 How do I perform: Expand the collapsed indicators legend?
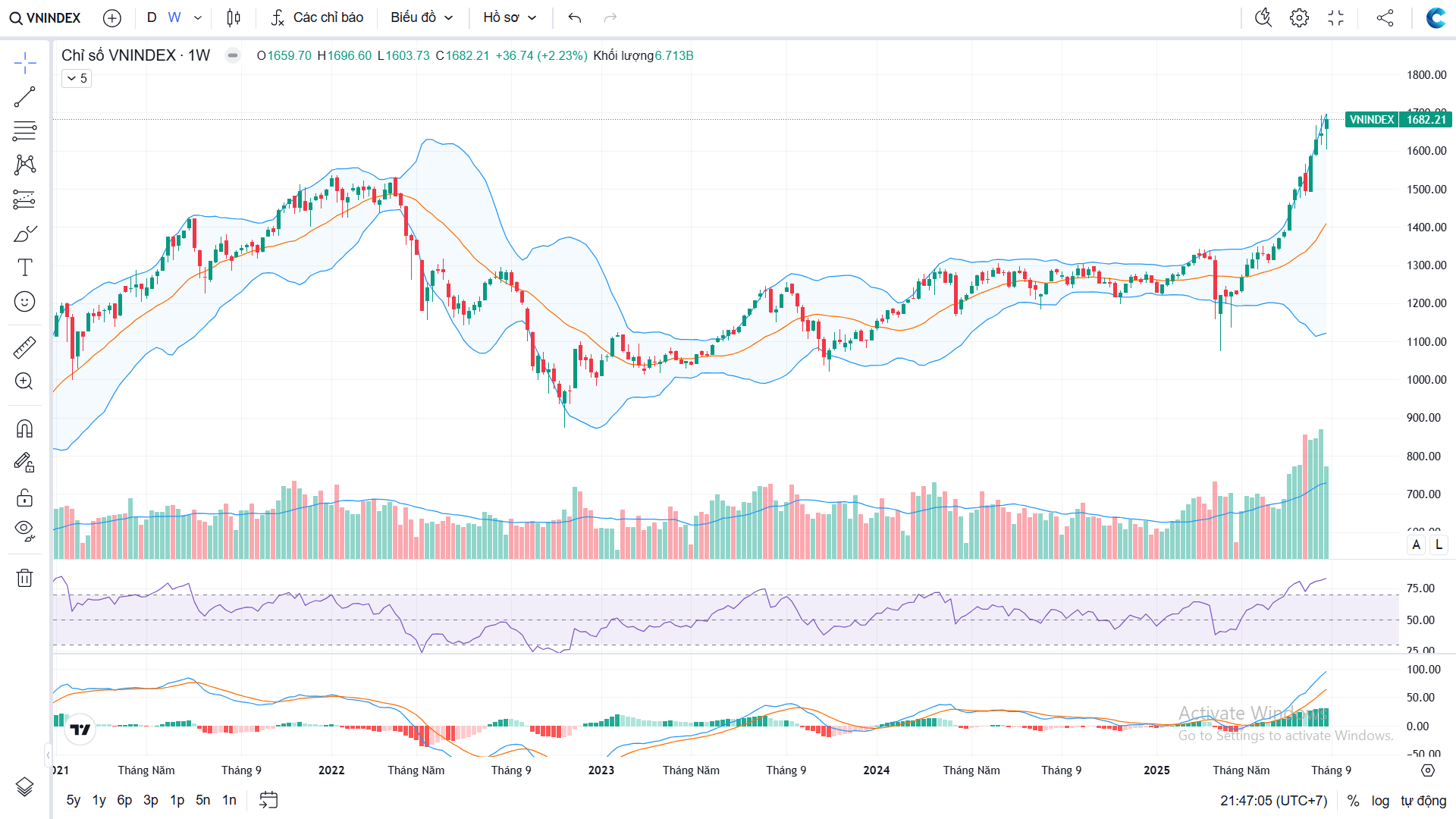click(77, 78)
